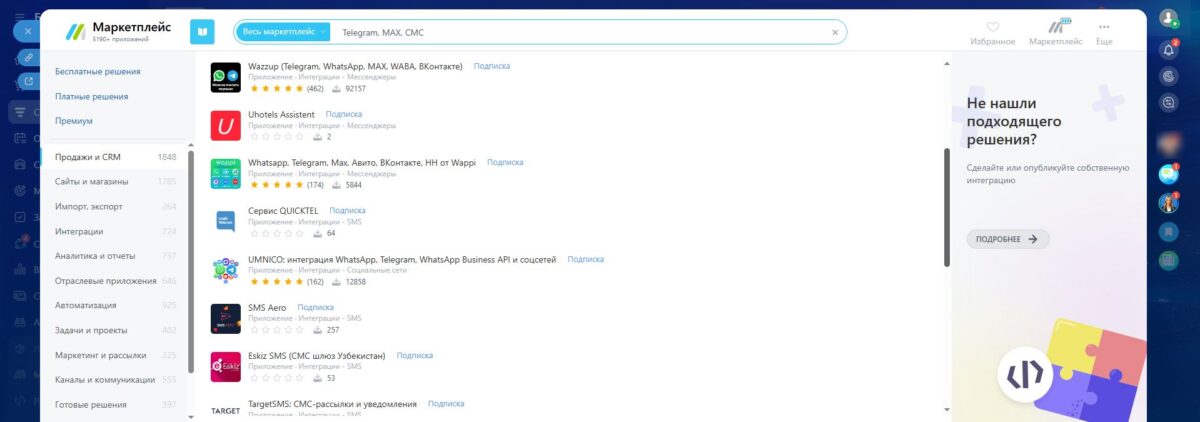Select Аналитика и отчеты category
Viewport: 1200px width, 422px height.
point(114,256)
